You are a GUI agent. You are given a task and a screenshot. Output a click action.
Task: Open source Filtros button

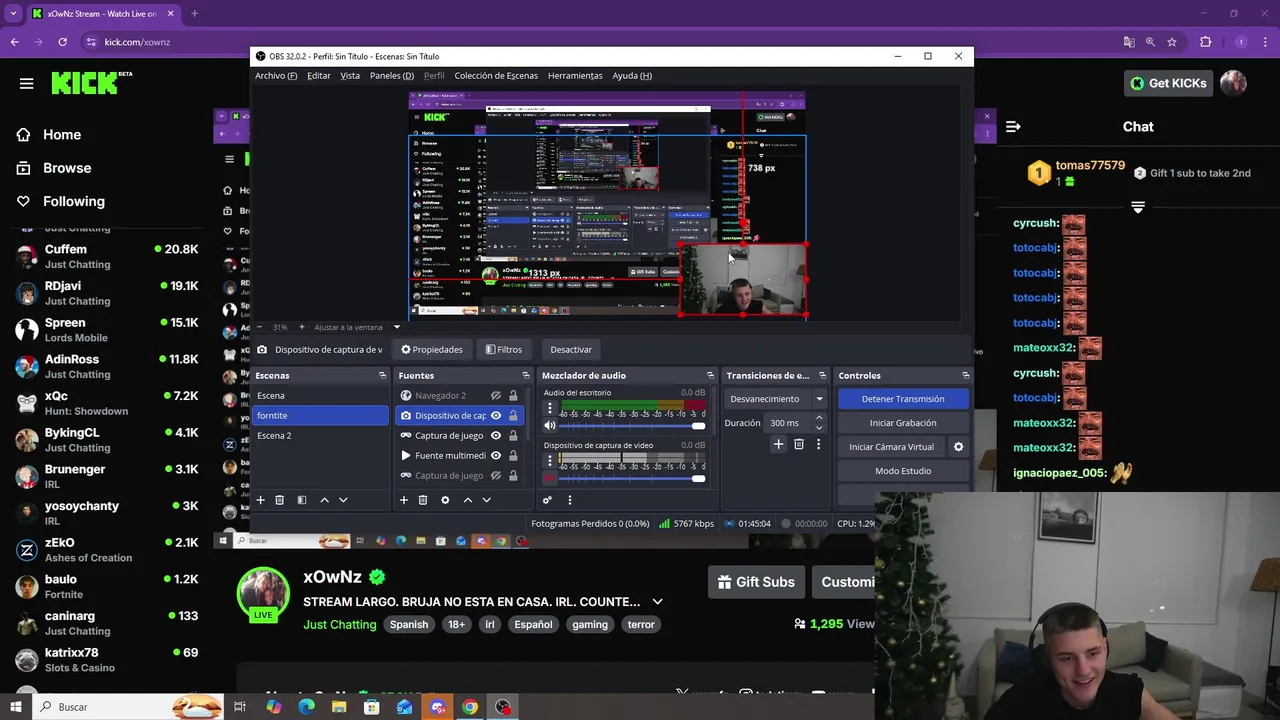point(504,349)
